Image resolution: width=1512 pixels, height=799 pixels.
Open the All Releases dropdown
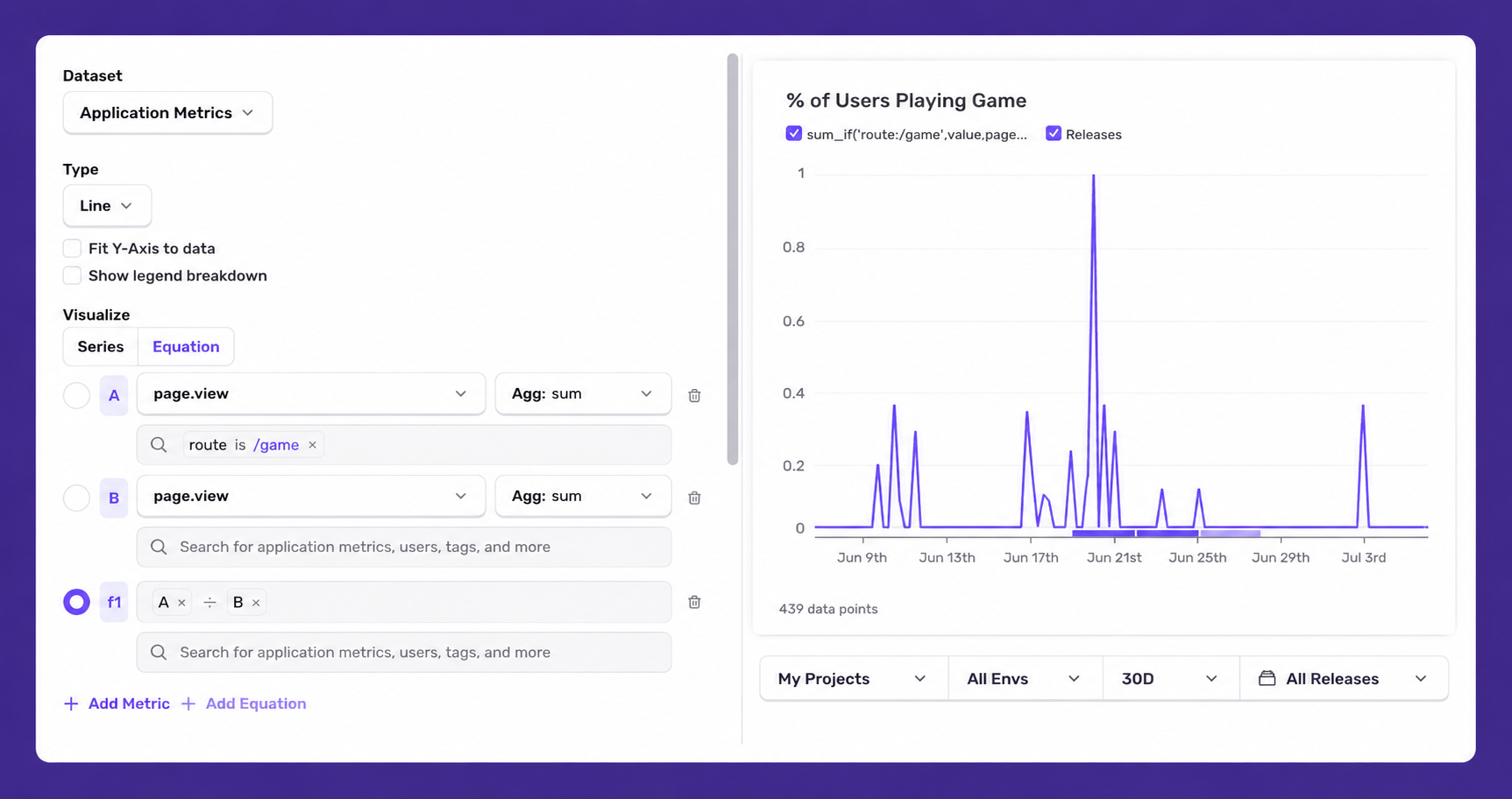click(1344, 679)
